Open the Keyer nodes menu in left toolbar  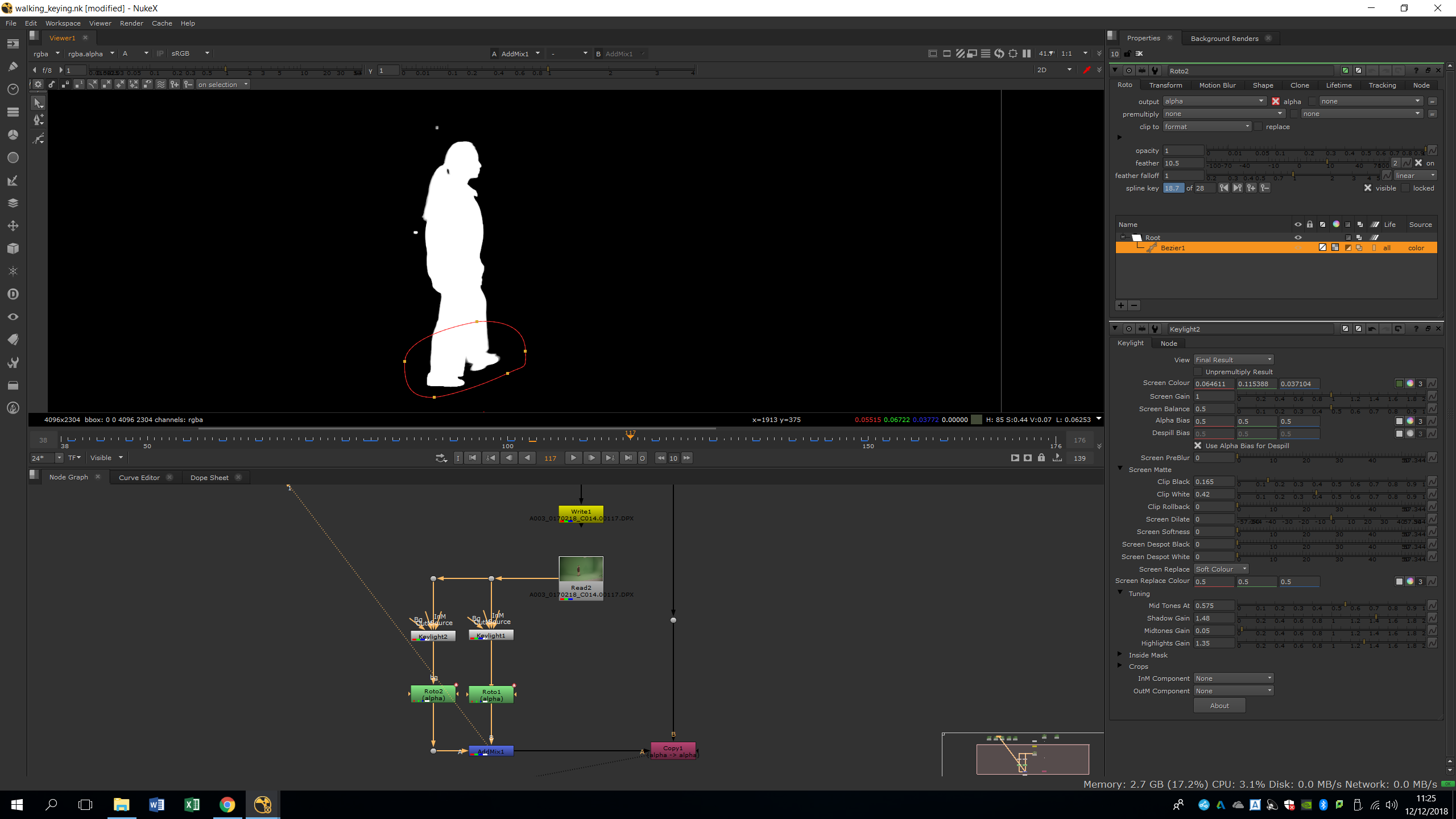tap(13, 180)
